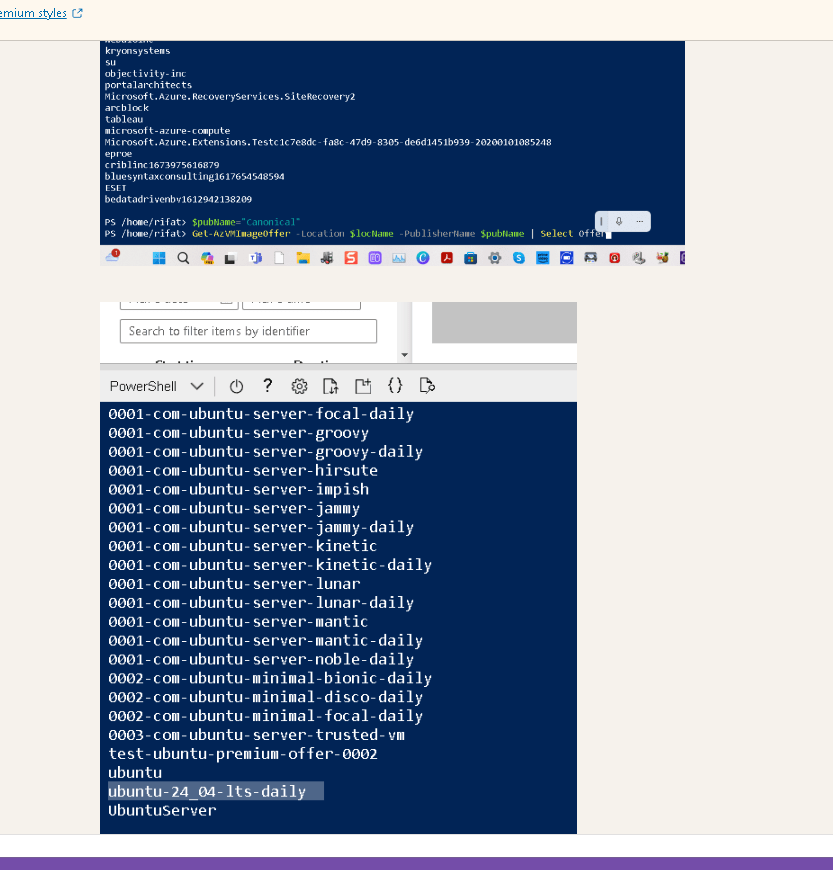The width and height of the screenshot is (833, 870).
Task: Open the three-dots menu in the floating toolbar
Action: 639,221
